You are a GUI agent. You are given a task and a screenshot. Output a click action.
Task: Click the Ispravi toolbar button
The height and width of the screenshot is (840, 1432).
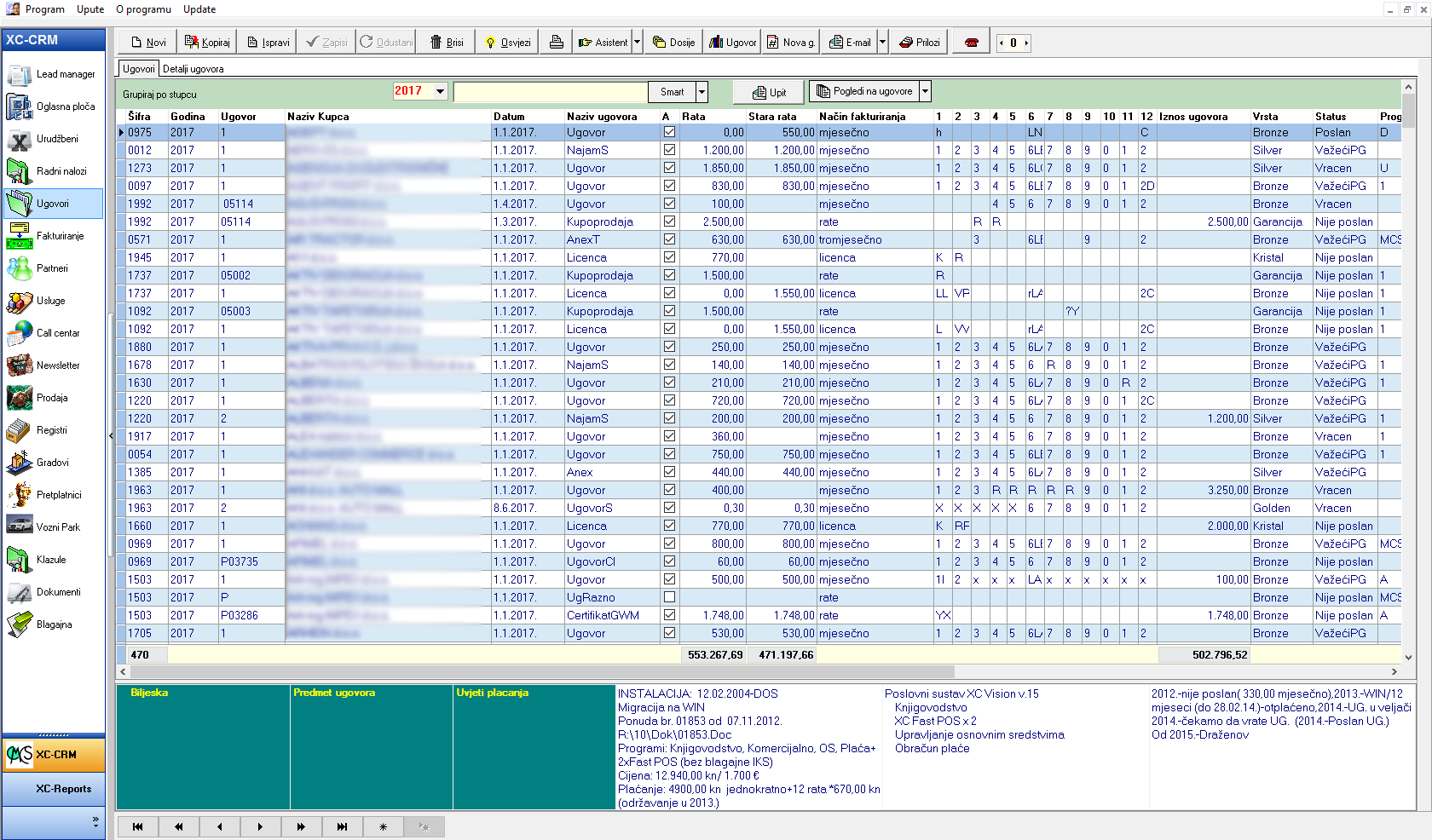(267, 42)
